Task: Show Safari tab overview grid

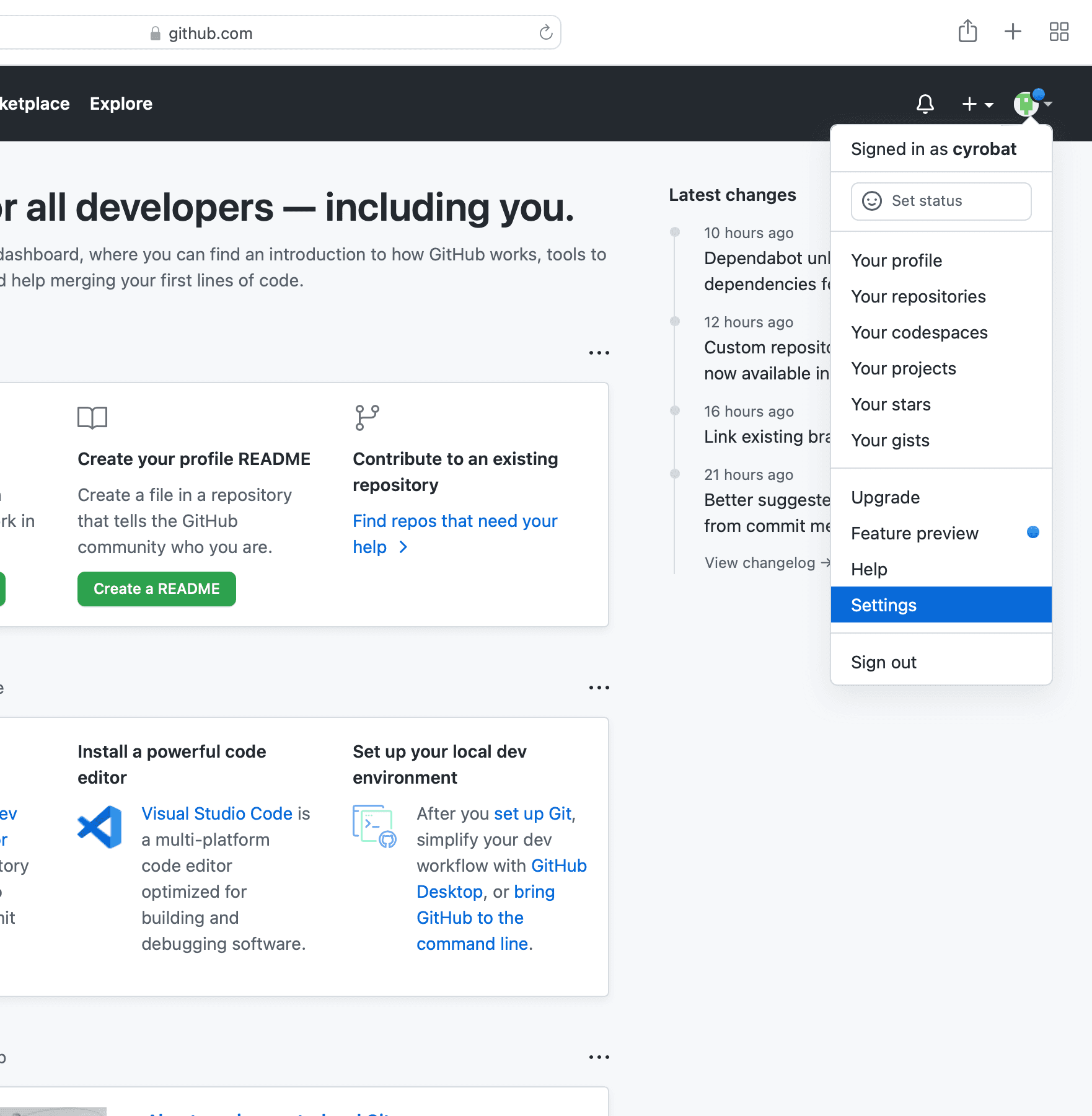Action: pos(1059,32)
